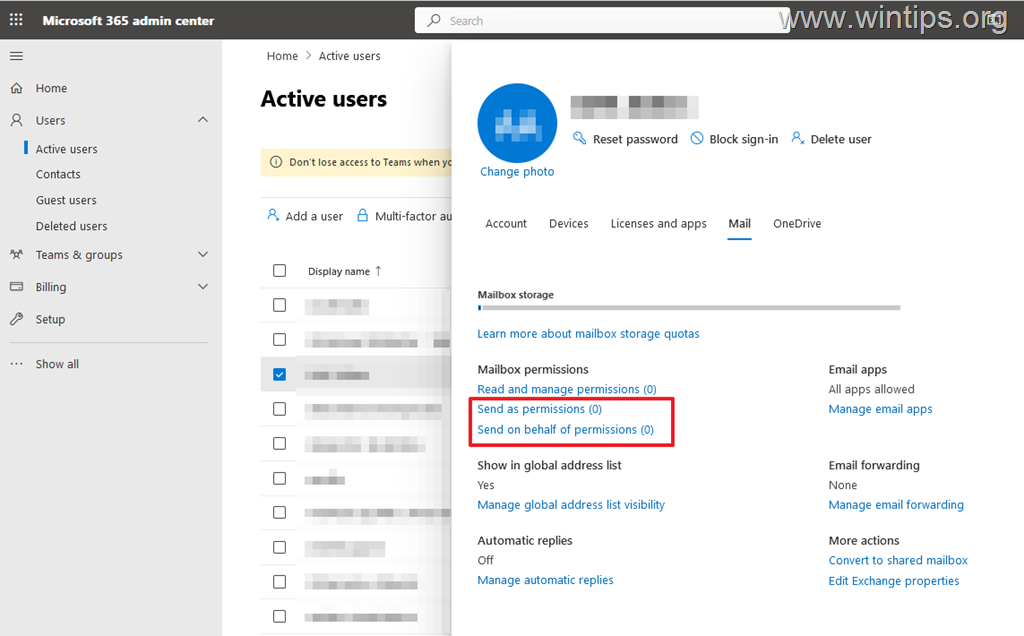Click the Multi-factor authentication lock icon
The image size is (1024, 636).
pos(362,215)
